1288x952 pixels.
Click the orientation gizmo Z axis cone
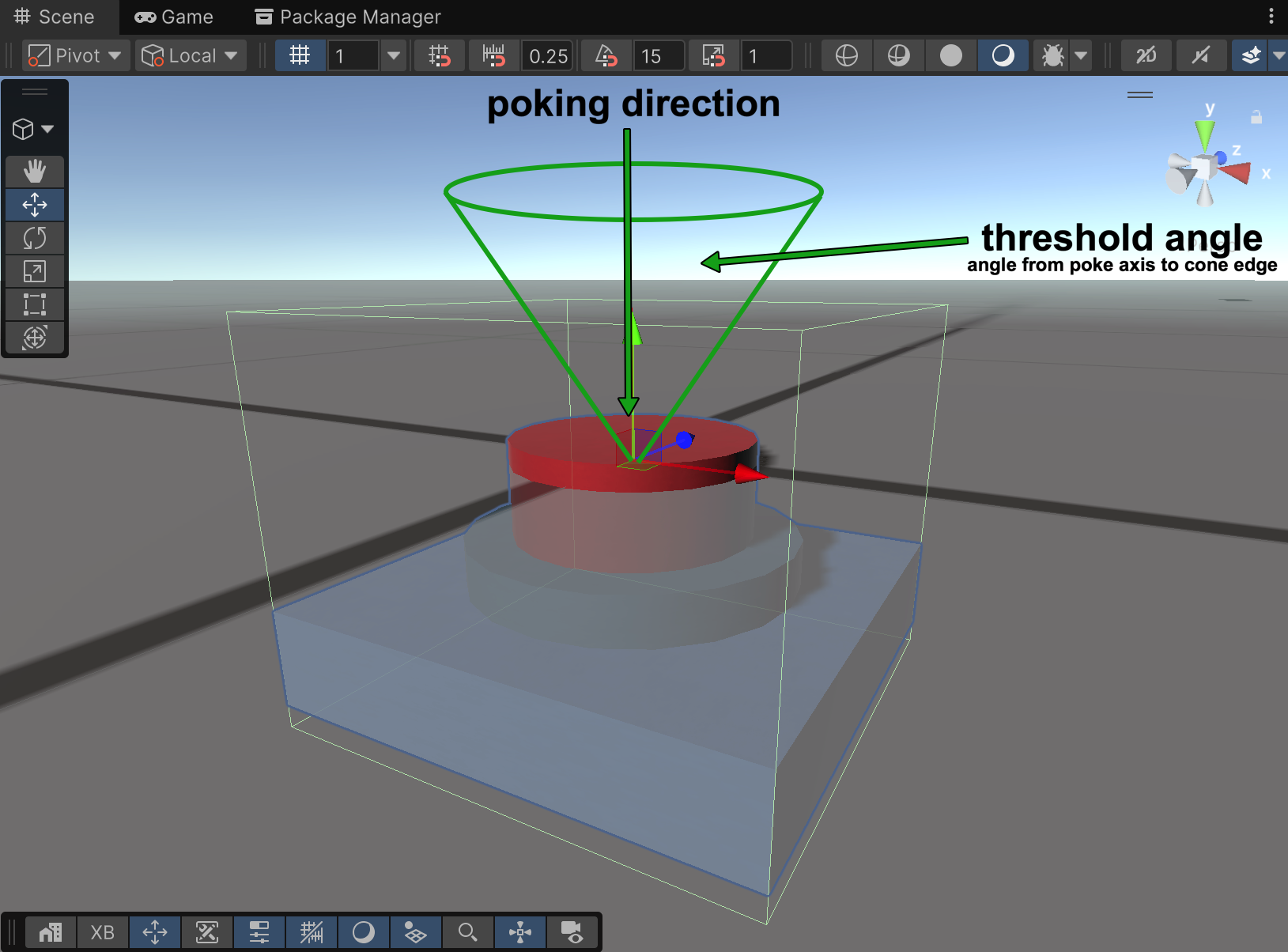pos(1222,158)
